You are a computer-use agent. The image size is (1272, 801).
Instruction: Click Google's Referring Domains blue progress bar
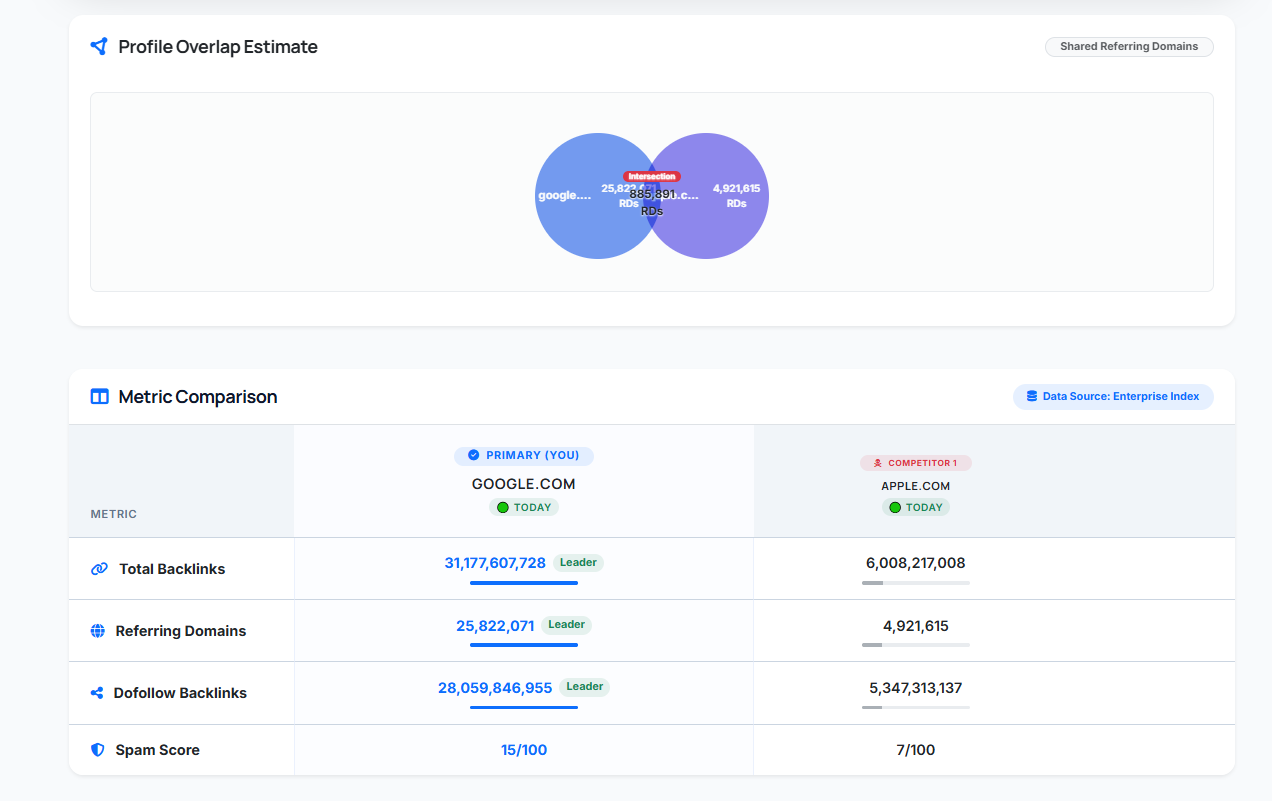(x=524, y=645)
